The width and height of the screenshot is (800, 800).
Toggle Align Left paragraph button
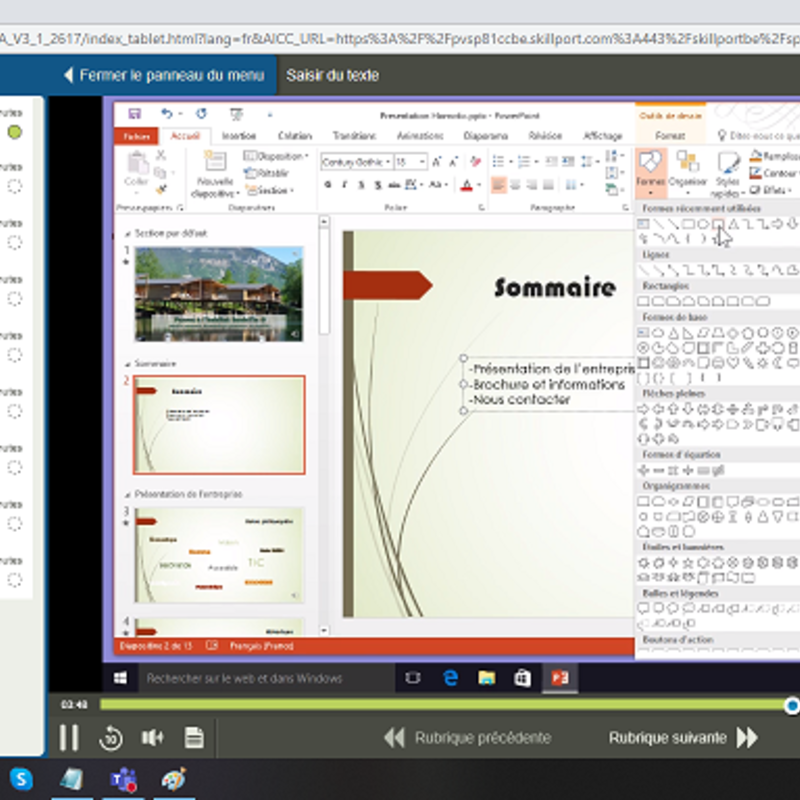498,185
